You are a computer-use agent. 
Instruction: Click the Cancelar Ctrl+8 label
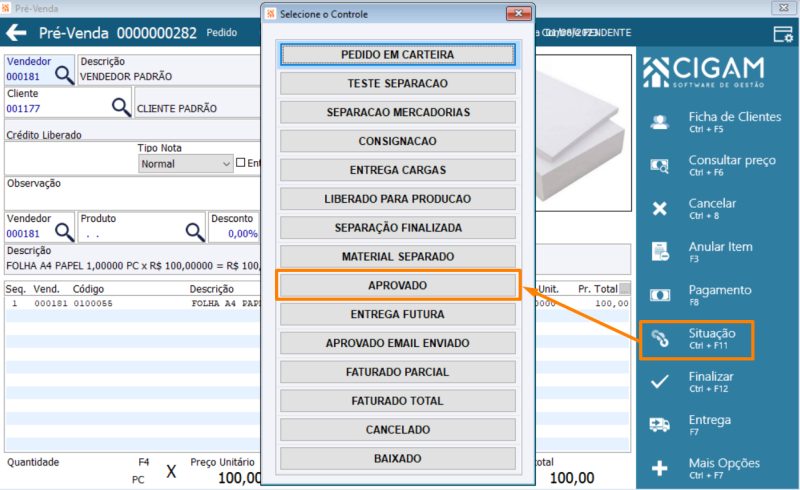pos(712,208)
